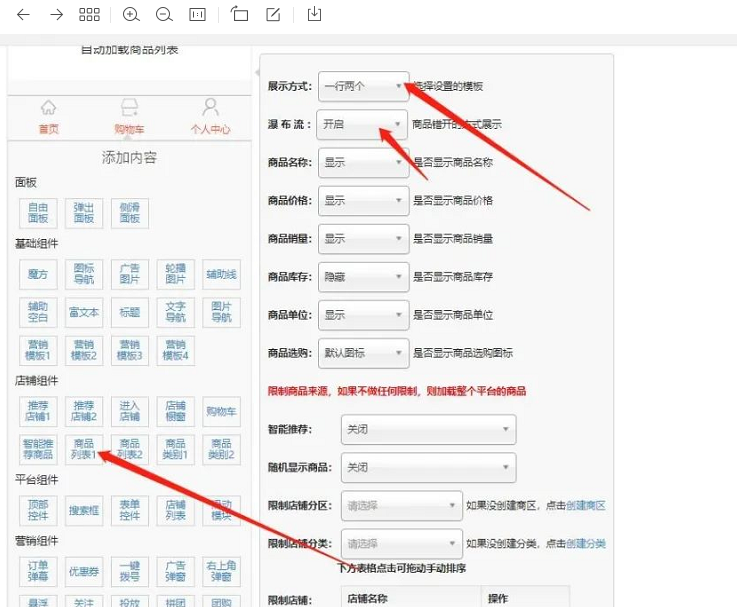Add the 商品列表1 component

[x=84, y=449]
